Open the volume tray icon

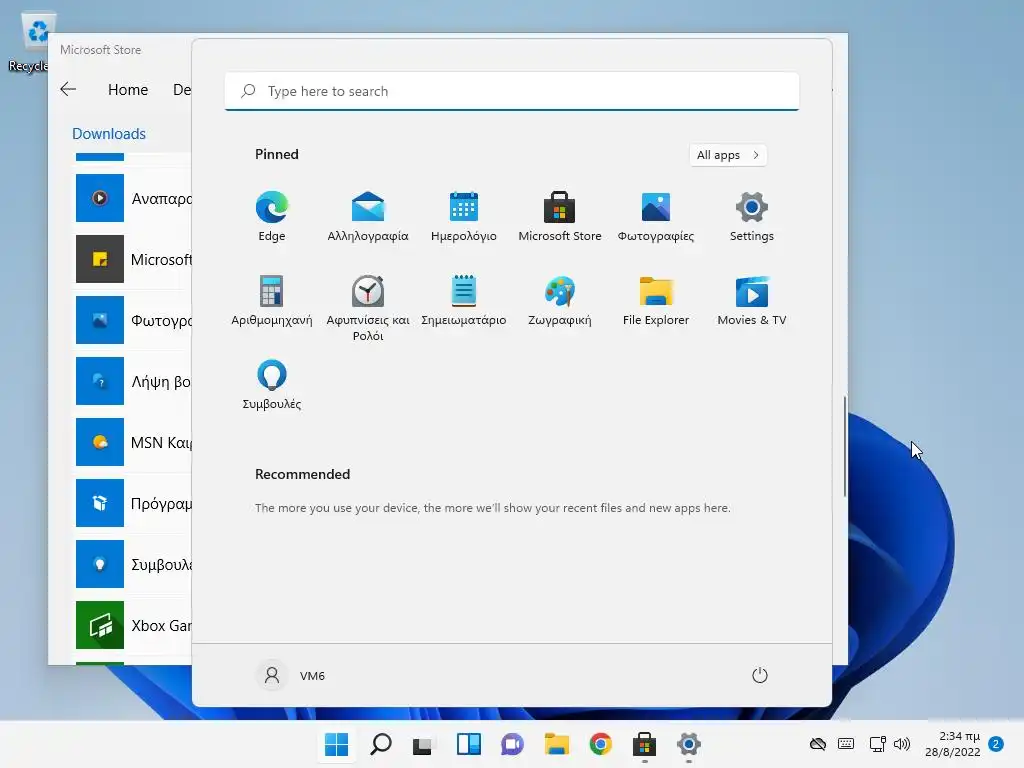tap(902, 744)
